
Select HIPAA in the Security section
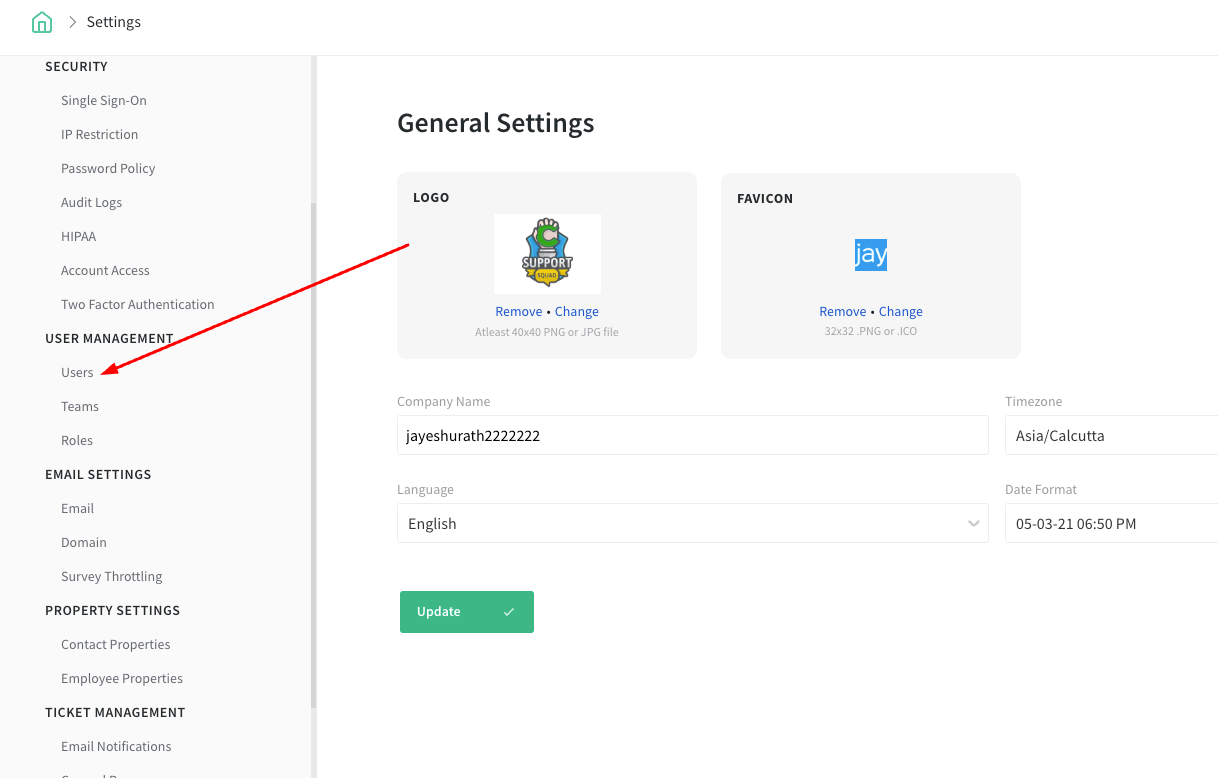[79, 236]
